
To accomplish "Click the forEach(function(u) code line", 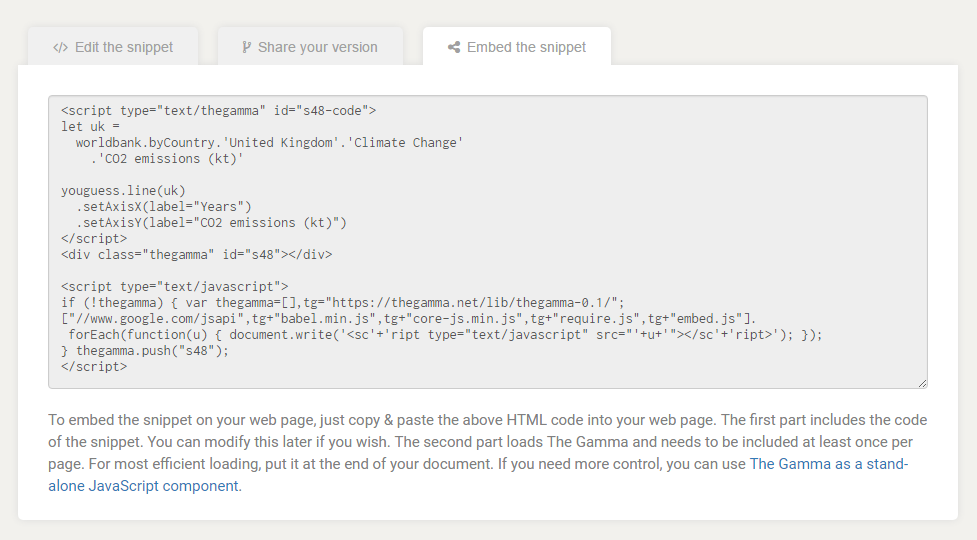I will coord(446,334).
